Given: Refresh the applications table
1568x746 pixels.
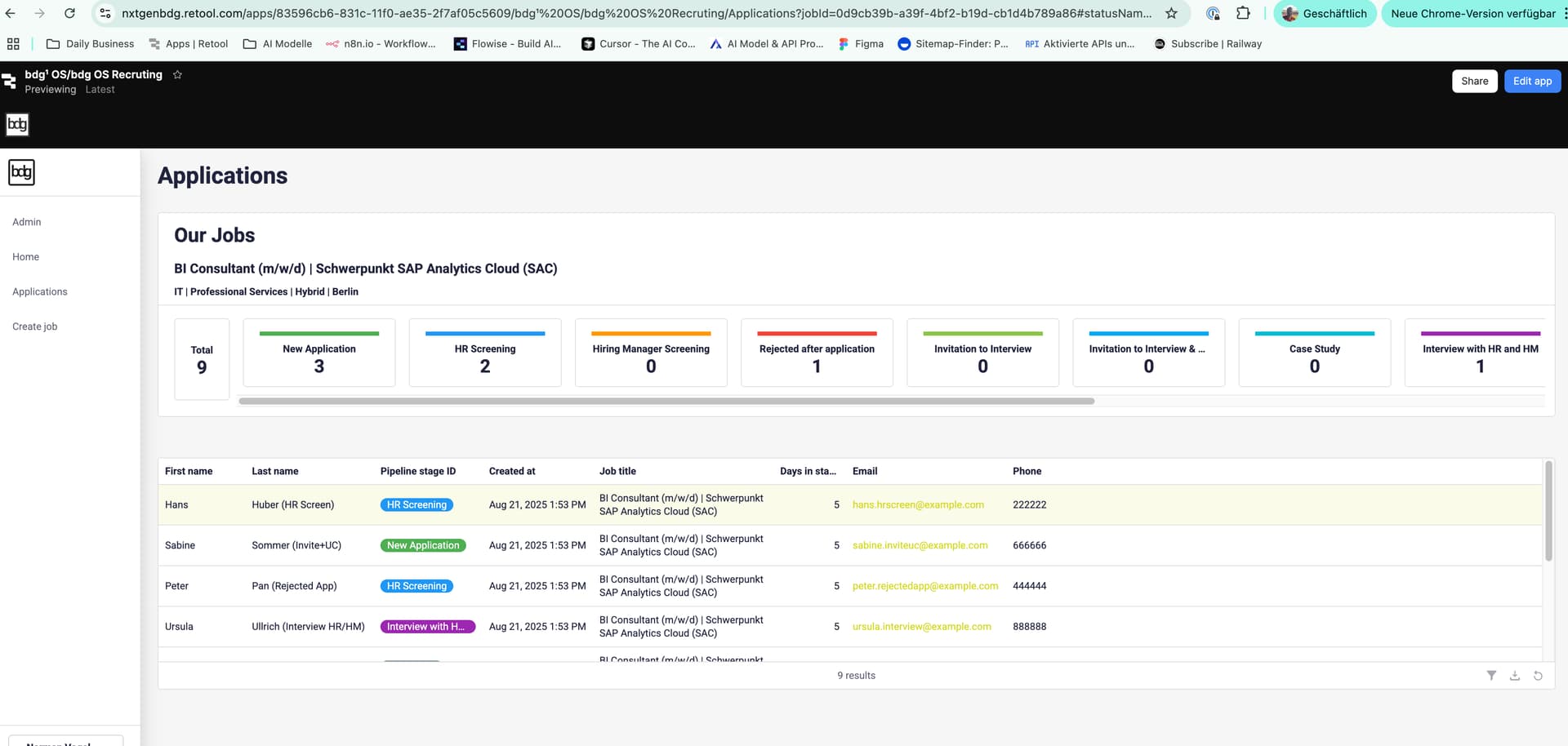Looking at the screenshot, I should click(1538, 676).
